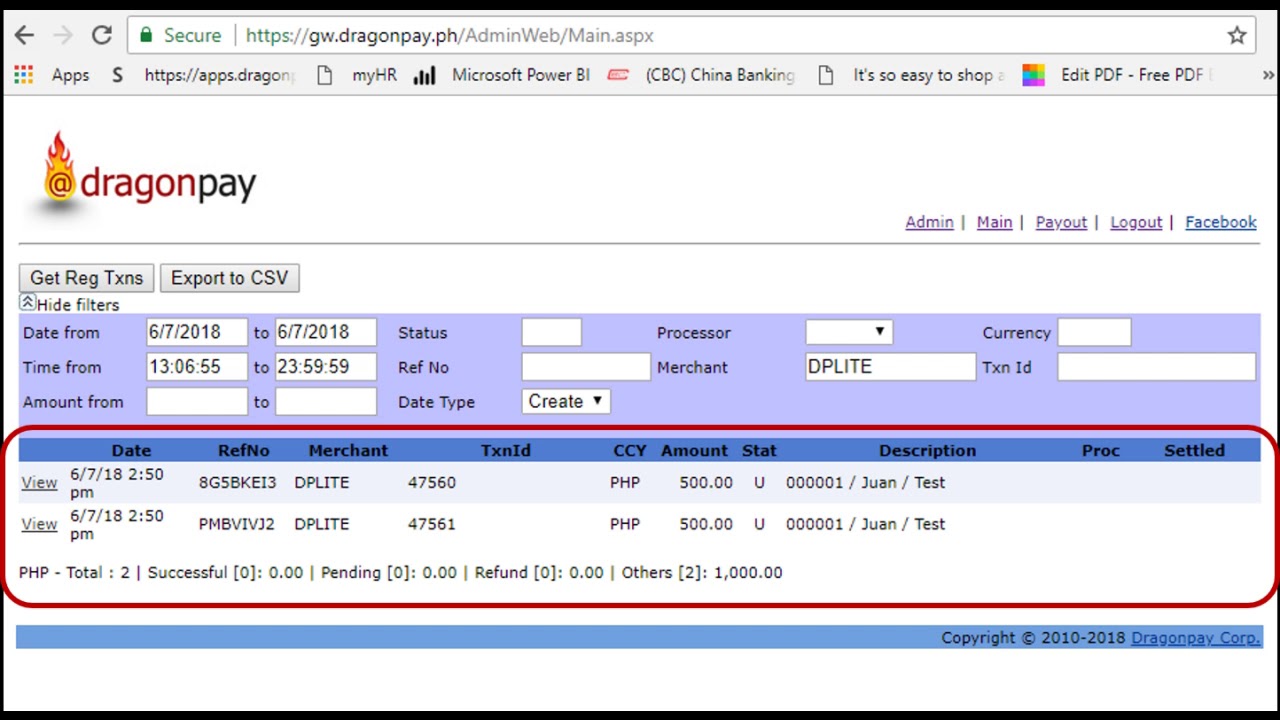Open the (CBC) China Banking bookmark
Image resolution: width=1280 pixels, height=720 pixels.
pyautogui.click(x=702, y=75)
